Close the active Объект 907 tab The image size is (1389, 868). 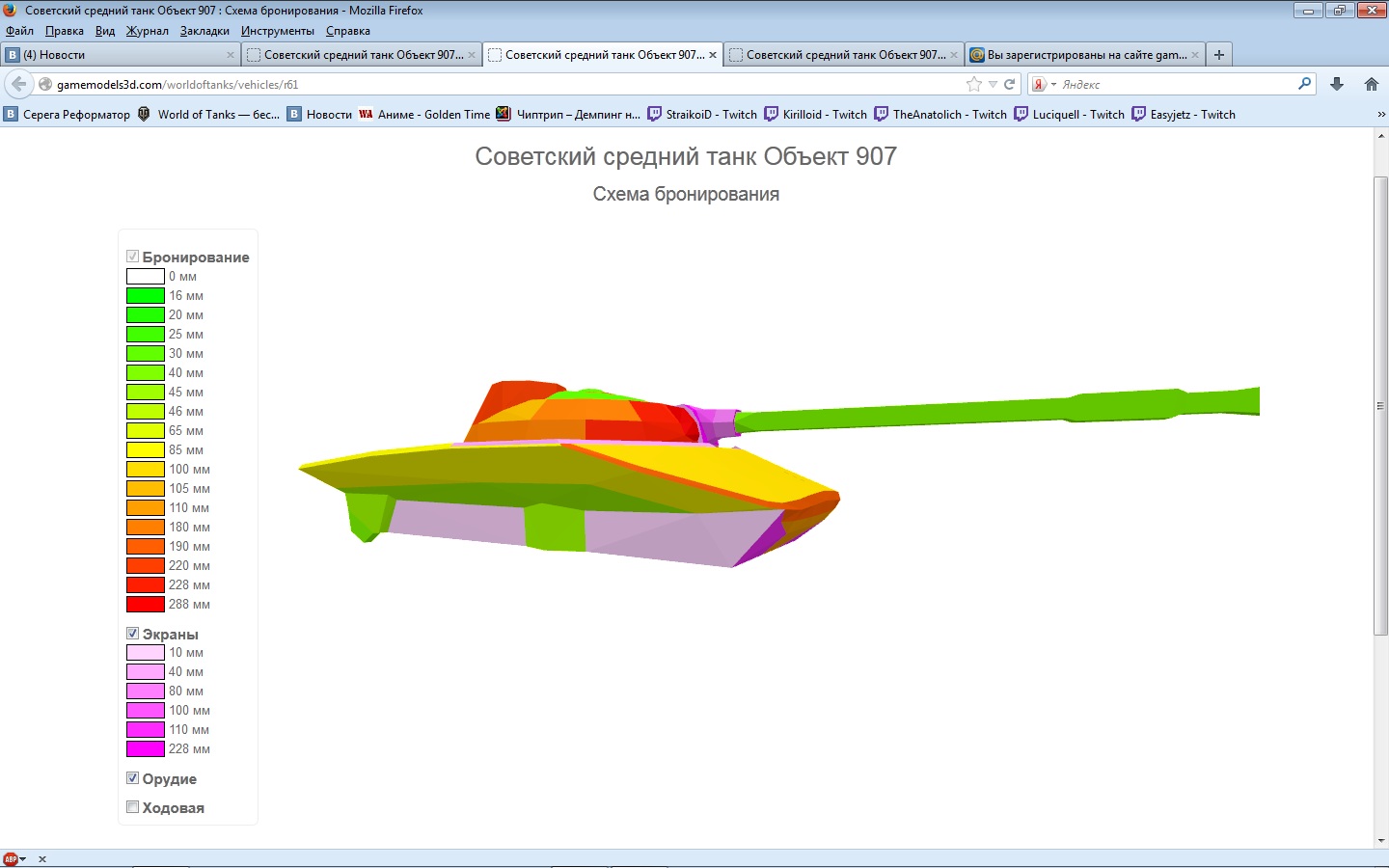(713, 55)
